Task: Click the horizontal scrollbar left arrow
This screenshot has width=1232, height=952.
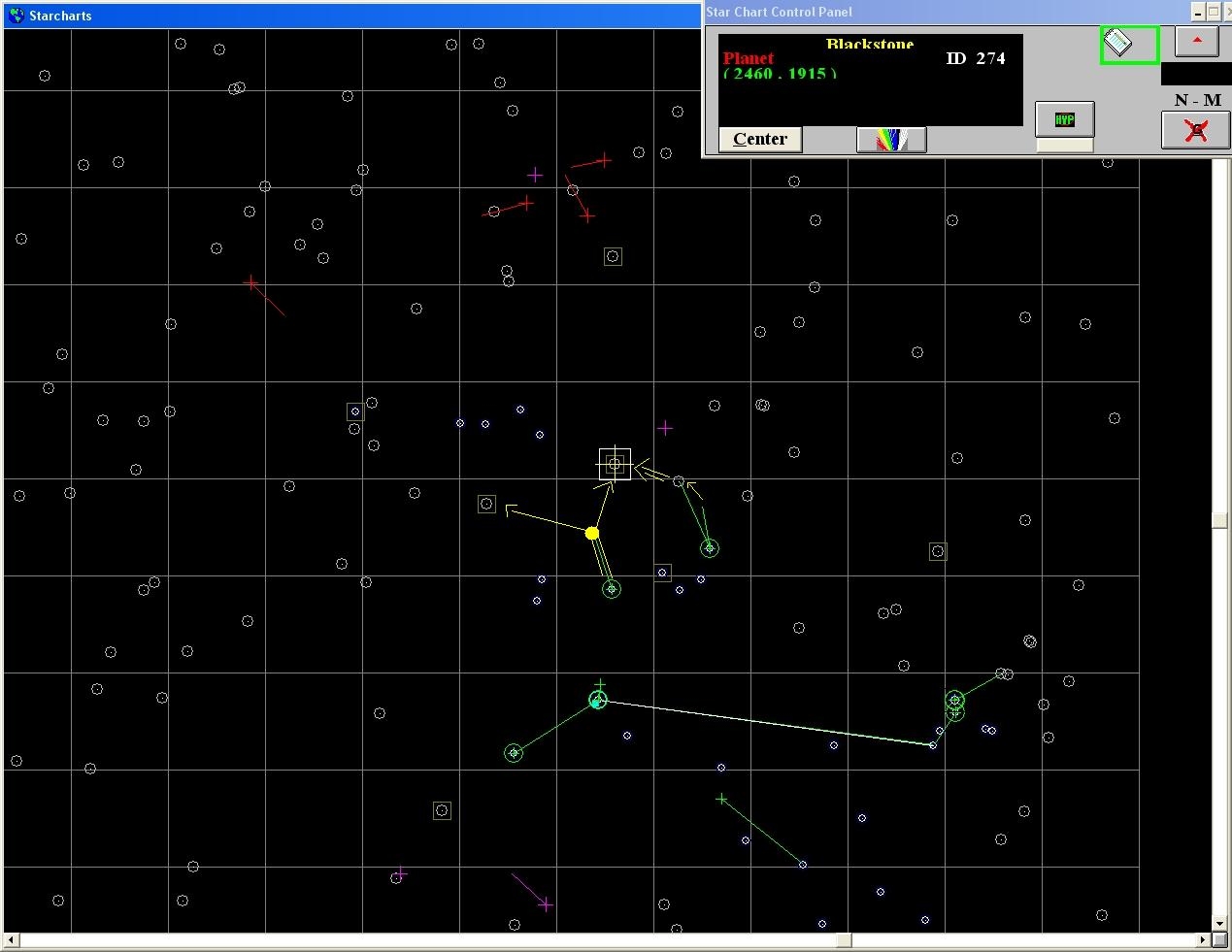Action: 12,939
